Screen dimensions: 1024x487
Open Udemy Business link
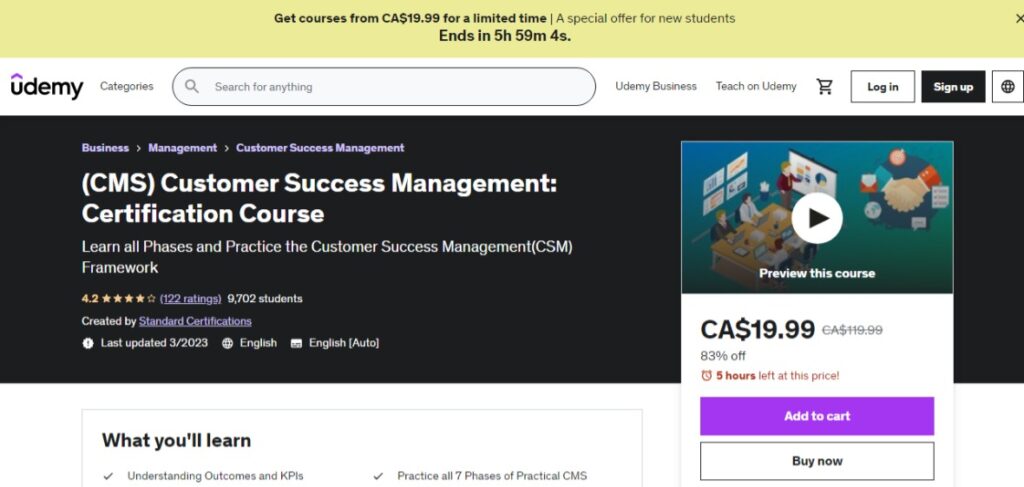(x=656, y=86)
